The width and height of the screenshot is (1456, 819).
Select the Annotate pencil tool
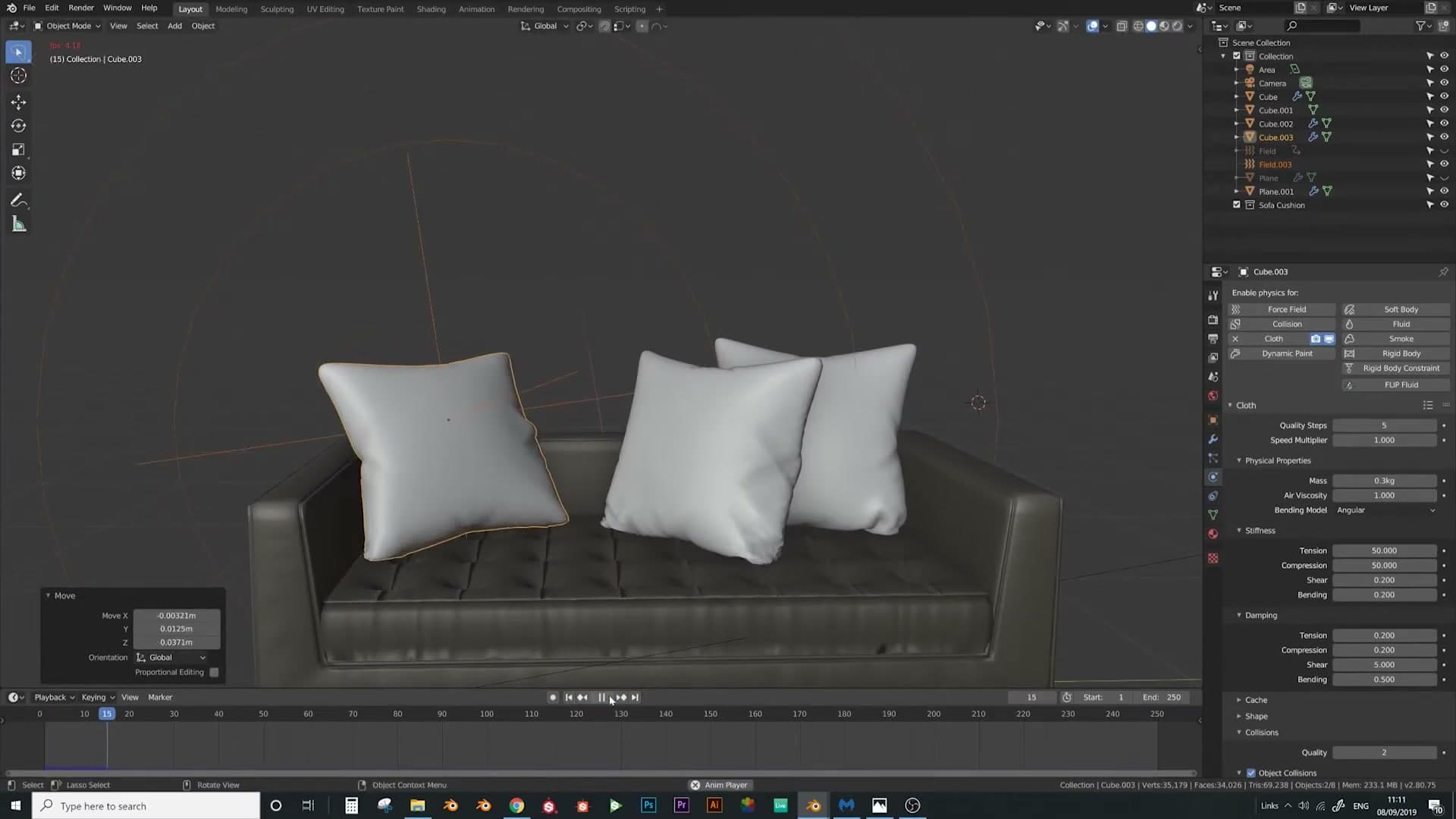pos(19,201)
